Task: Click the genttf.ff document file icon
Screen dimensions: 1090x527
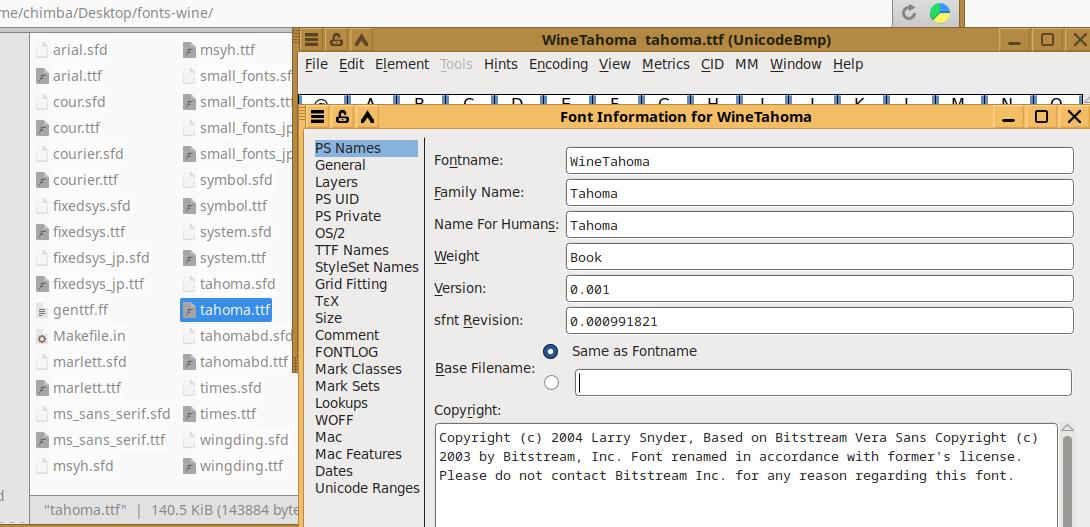Action: [x=42, y=310]
